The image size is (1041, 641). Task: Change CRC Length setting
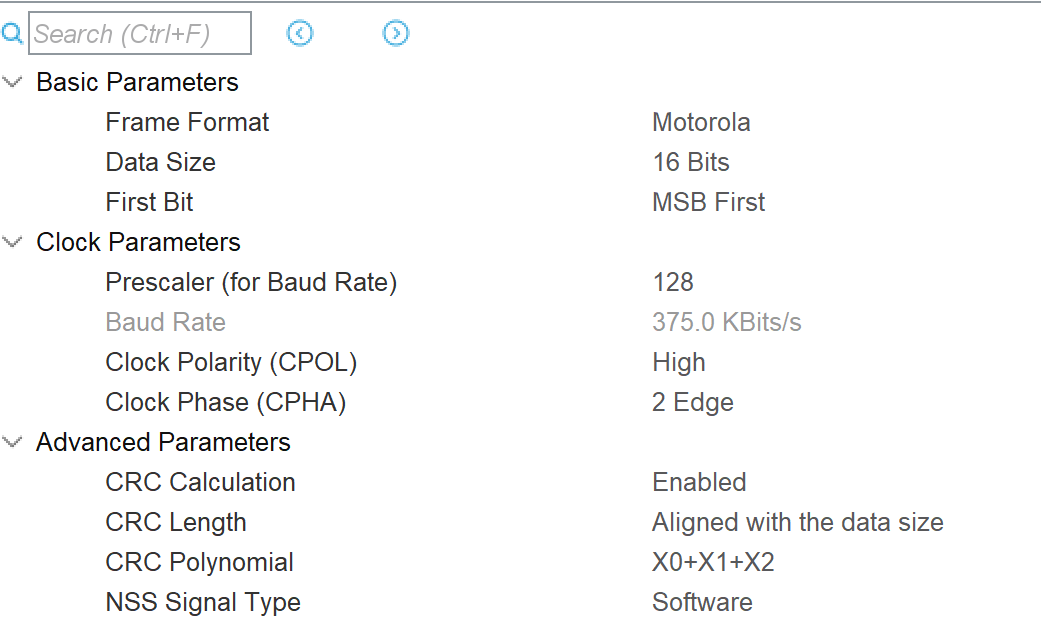pos(797,522)
